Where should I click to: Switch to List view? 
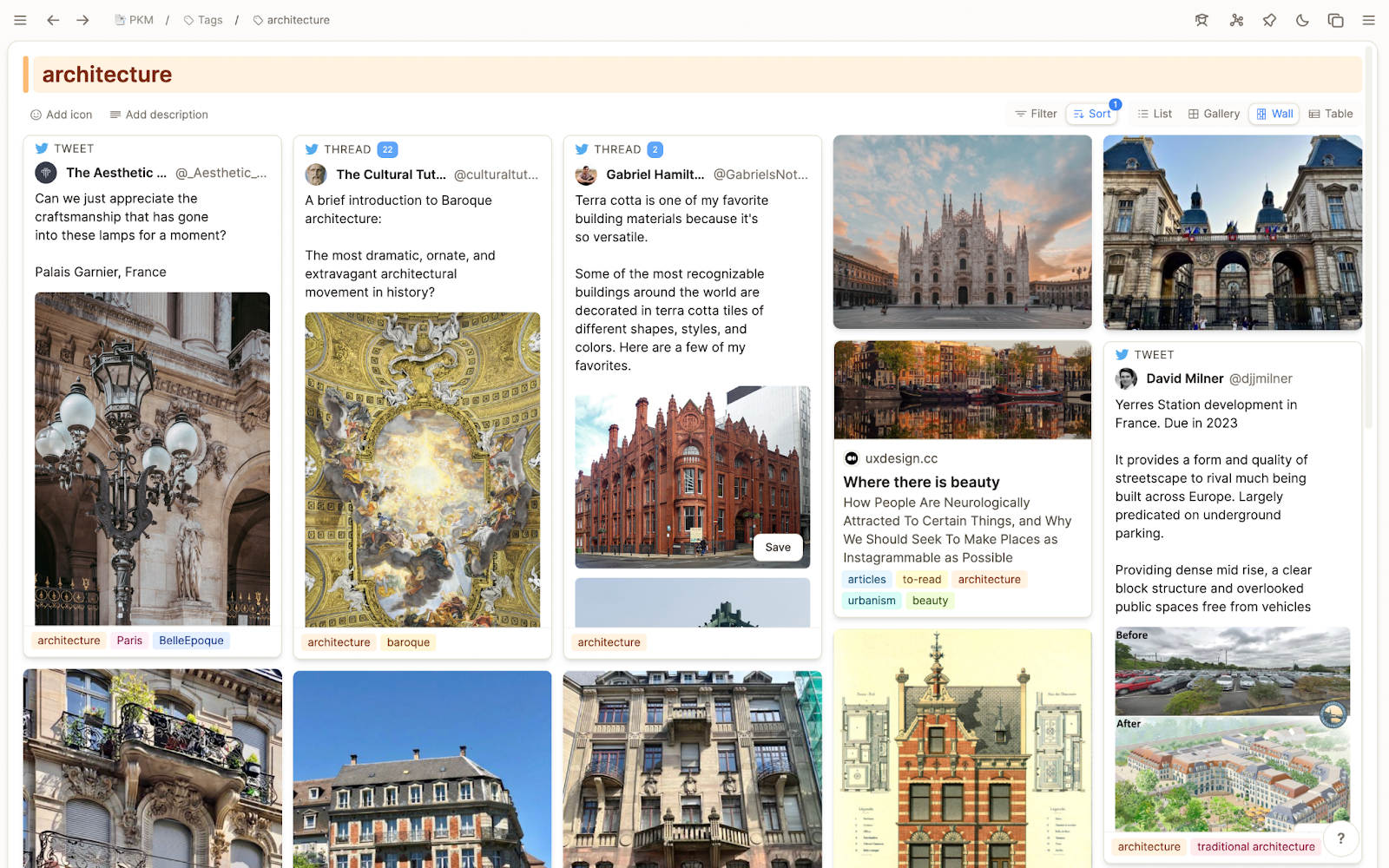pos(1155,114)
